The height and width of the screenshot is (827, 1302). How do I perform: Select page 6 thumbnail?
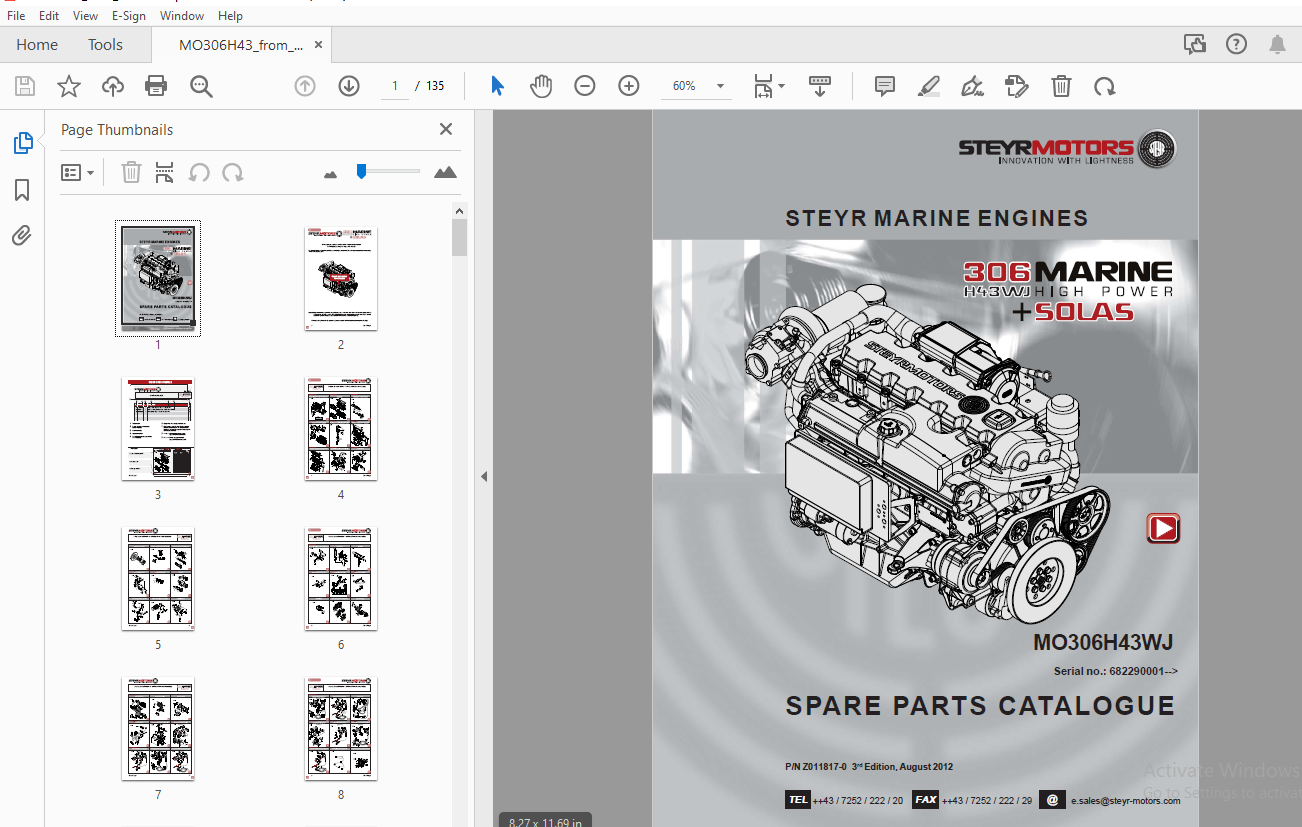(x=341, y=578)
